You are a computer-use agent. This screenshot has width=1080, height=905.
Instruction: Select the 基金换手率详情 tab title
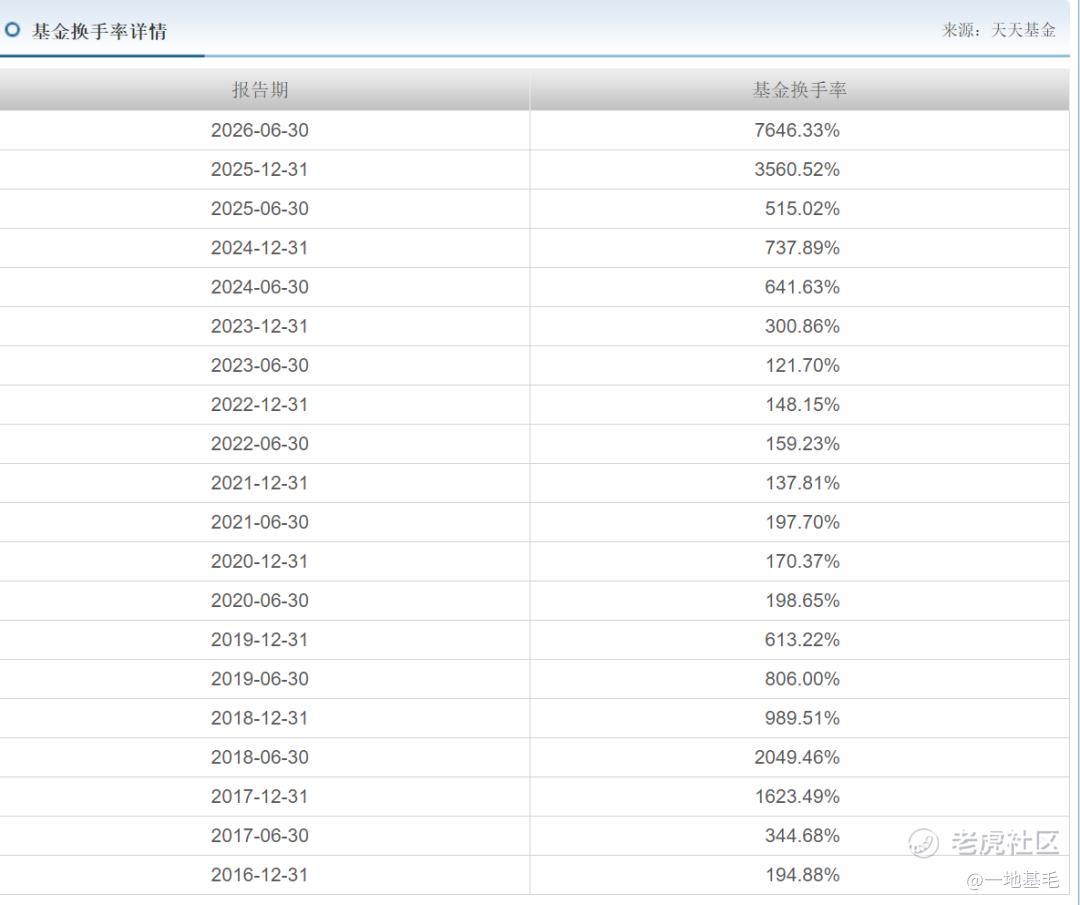[99, 31]
